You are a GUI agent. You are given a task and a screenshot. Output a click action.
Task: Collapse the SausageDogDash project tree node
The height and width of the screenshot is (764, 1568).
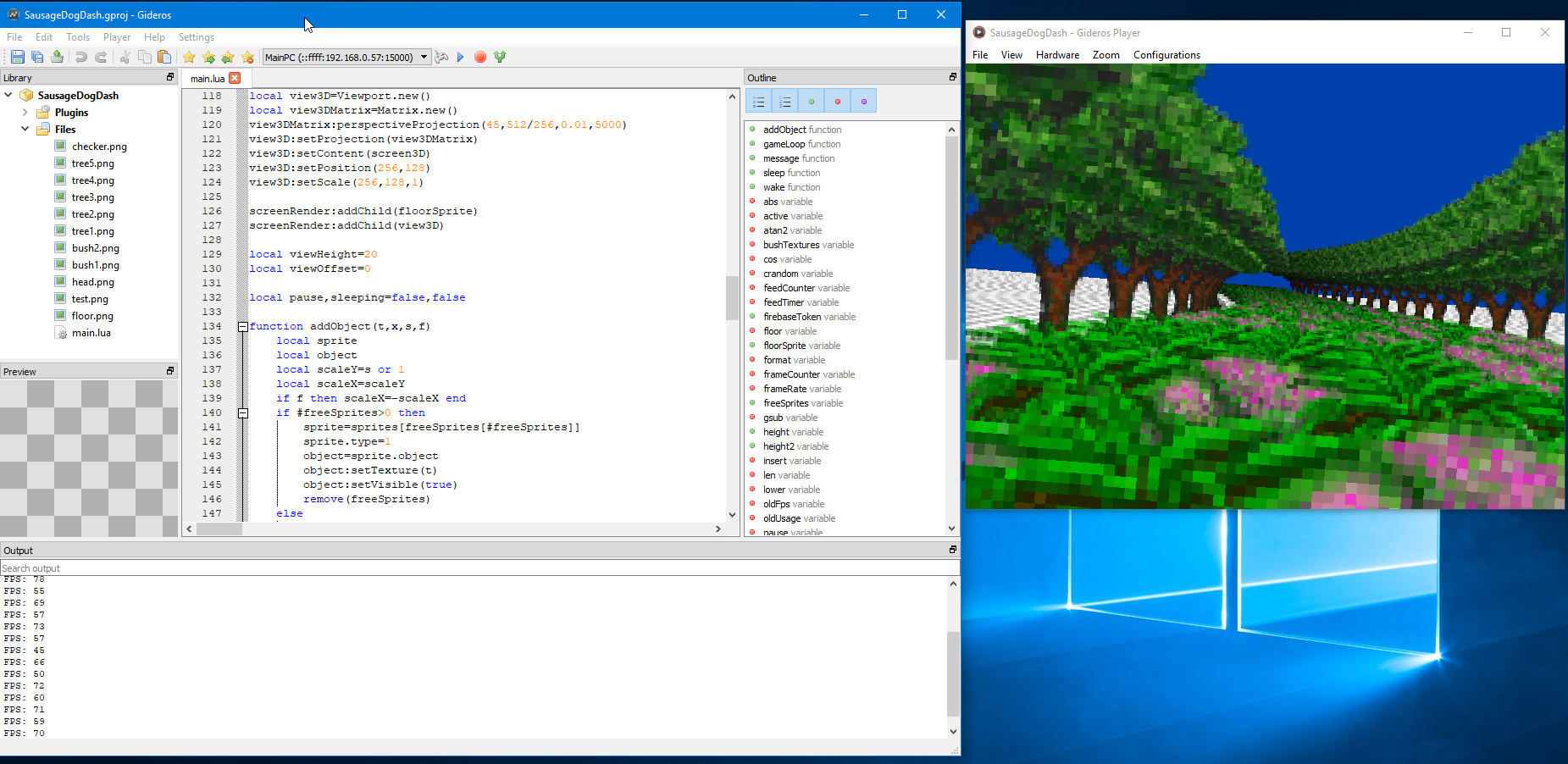tap(8, 95)
